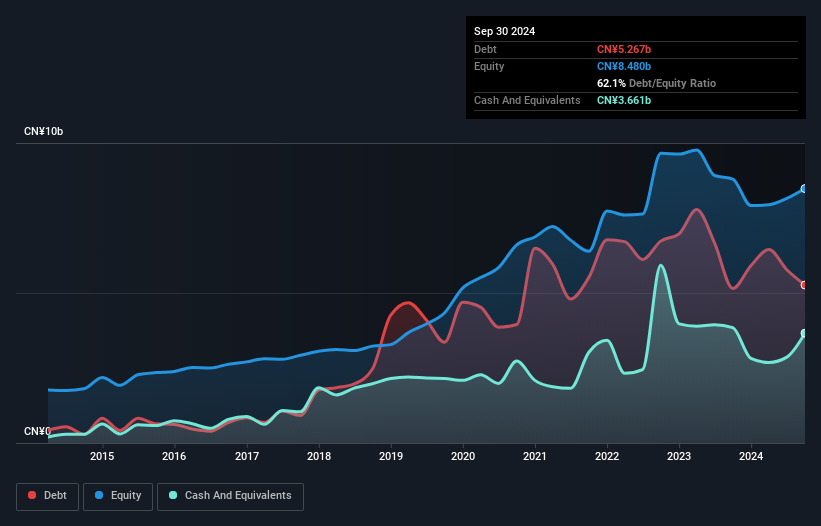Click the blue Equity legend dot
Screen dimensions: 821x526
[99, 495]
